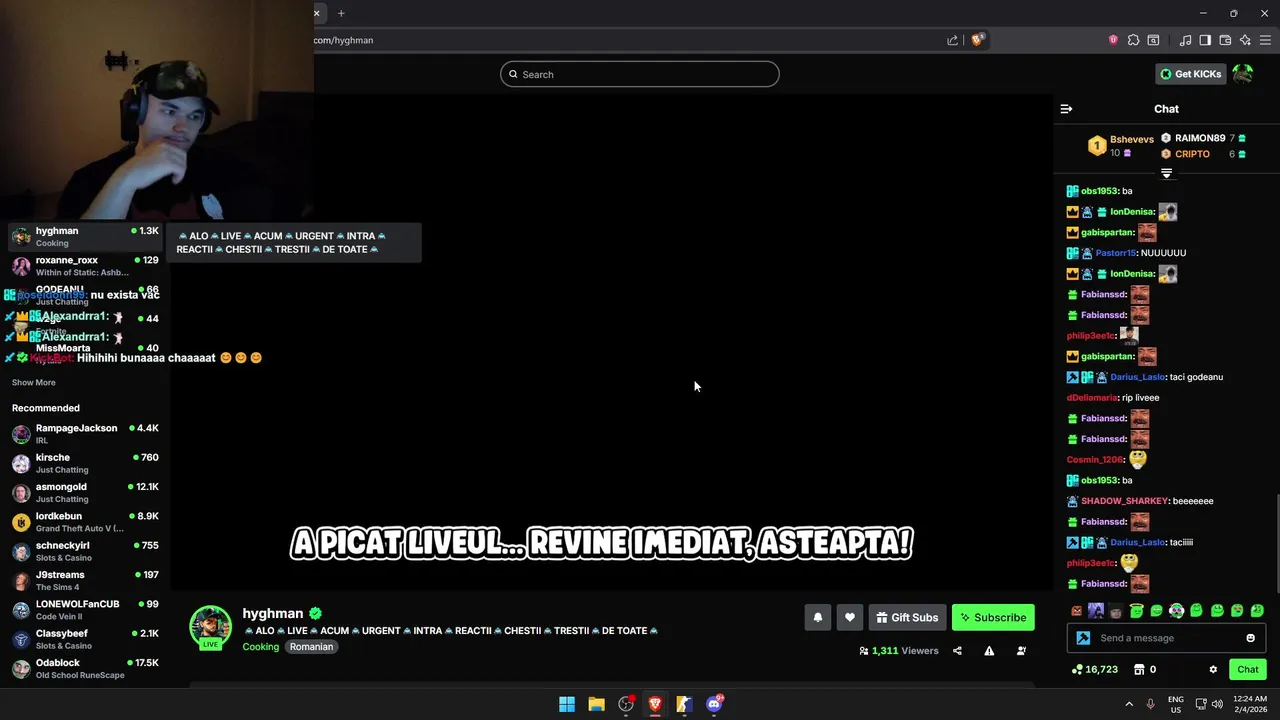Open browser extensions puzzle icon
This screenshot has width=1280, height=720.
(x=1133, y=40)
